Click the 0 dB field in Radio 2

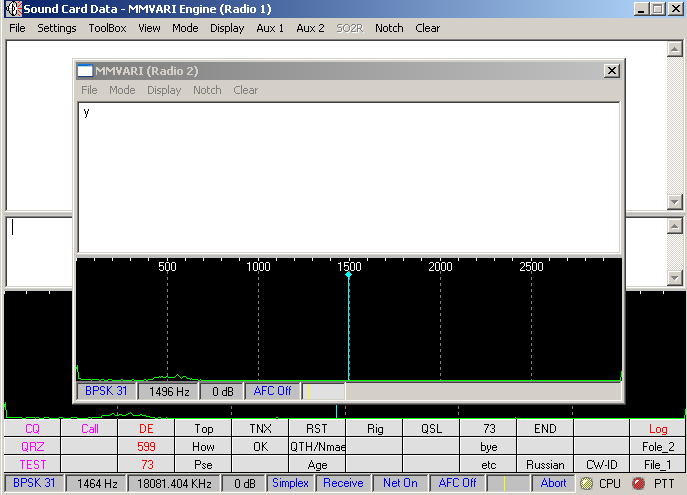point(222,391)
